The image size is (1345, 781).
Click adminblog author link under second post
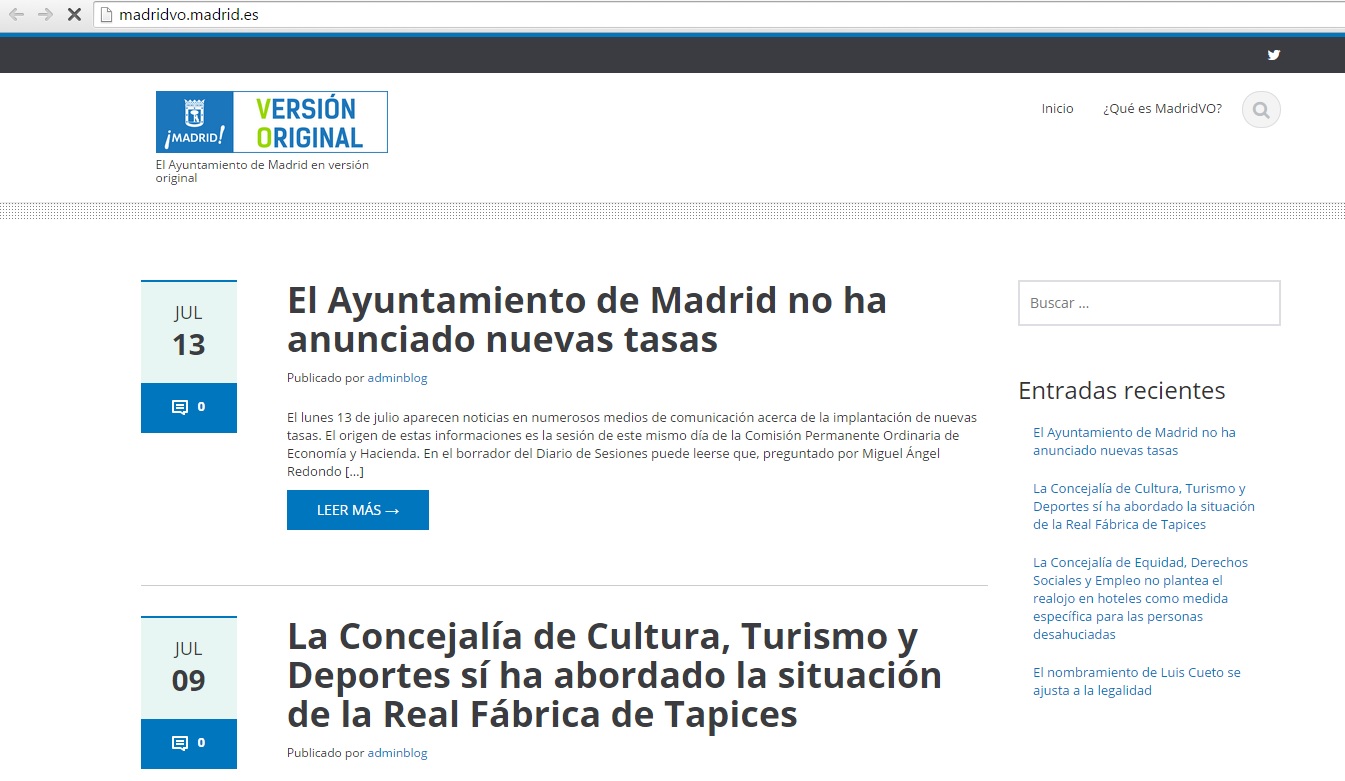pyautogui.click(x=397, y=753)
